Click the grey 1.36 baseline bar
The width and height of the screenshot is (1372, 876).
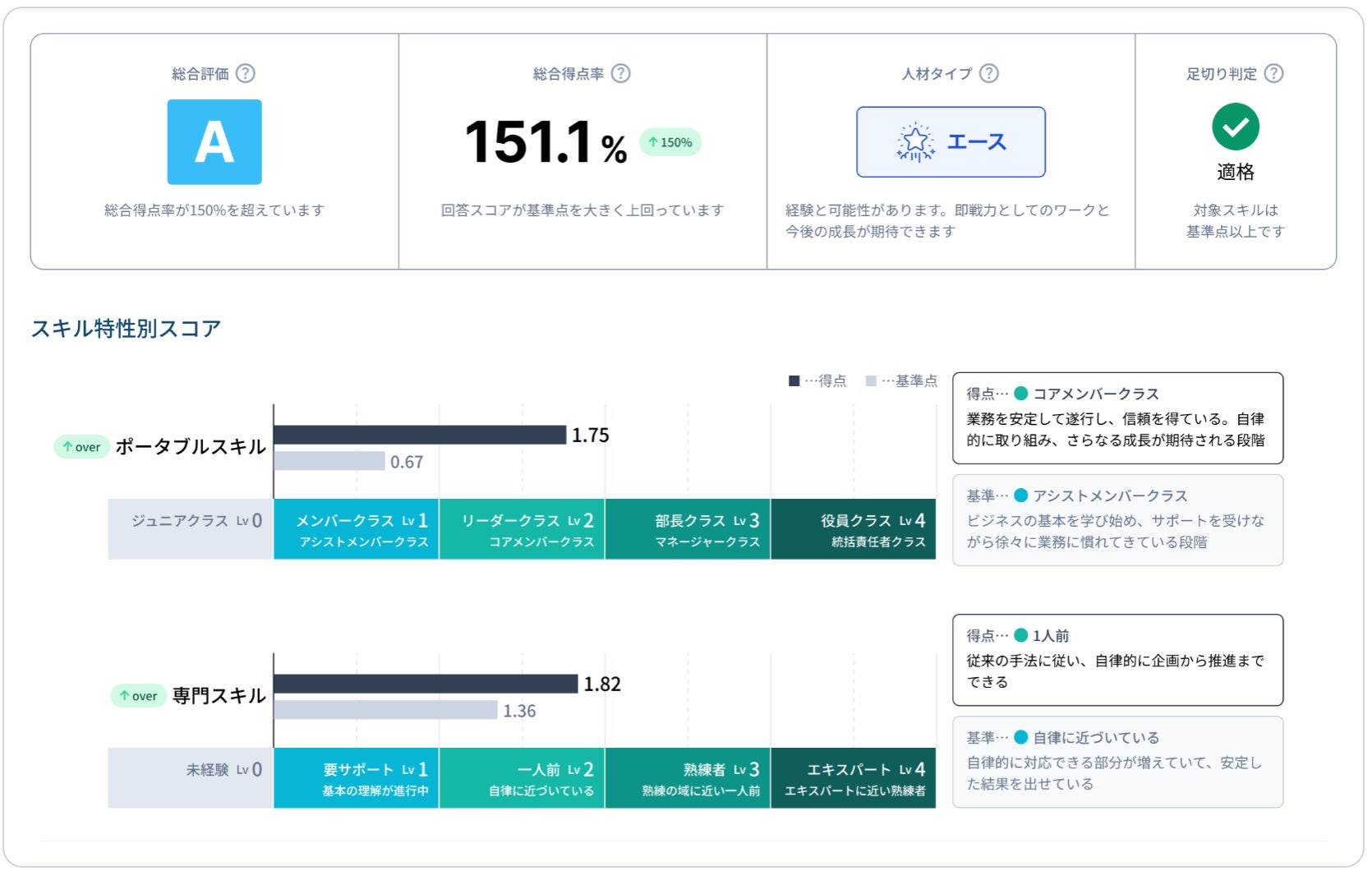point(385,710)
